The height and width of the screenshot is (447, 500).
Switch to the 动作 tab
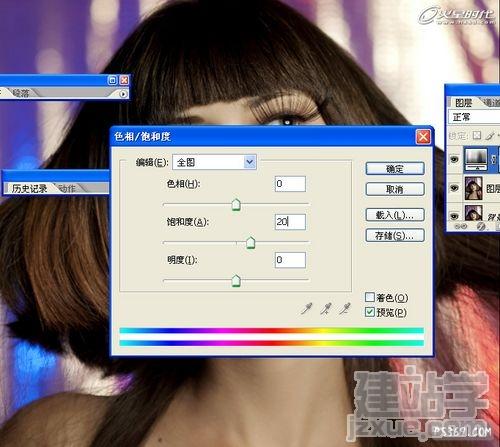[67, 189]
